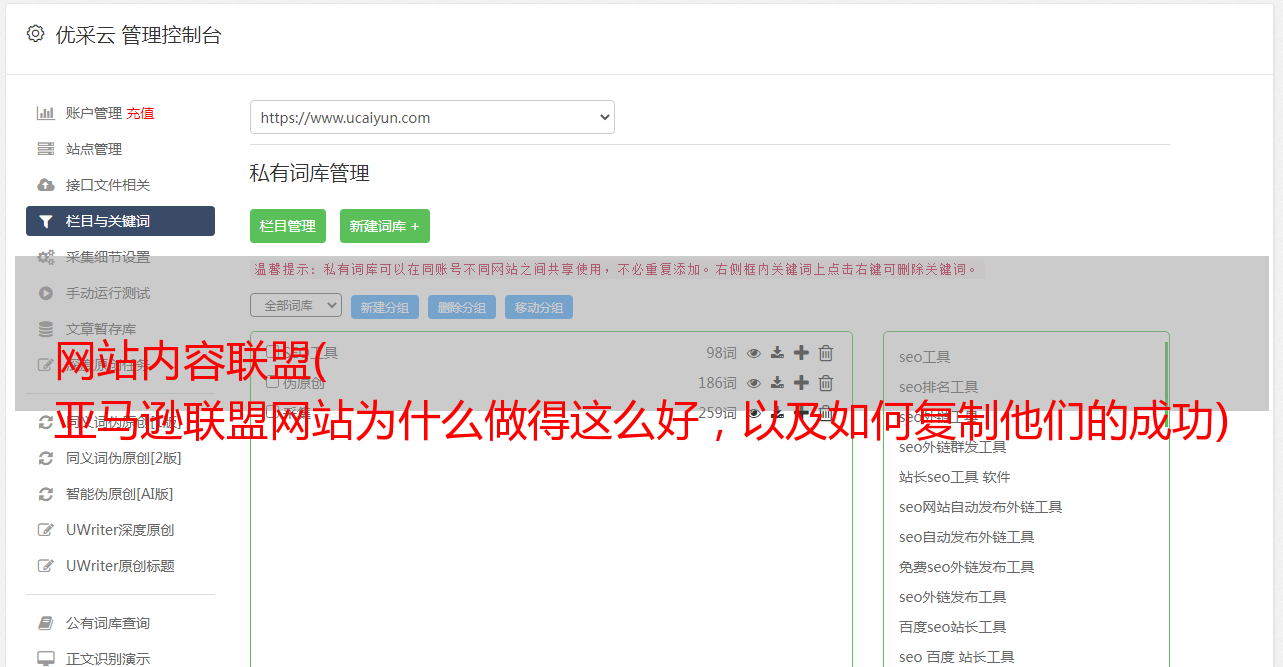Select keyword 站长seo工具 软件
The width and height of the screenshot is (1283, 667).
955,477
